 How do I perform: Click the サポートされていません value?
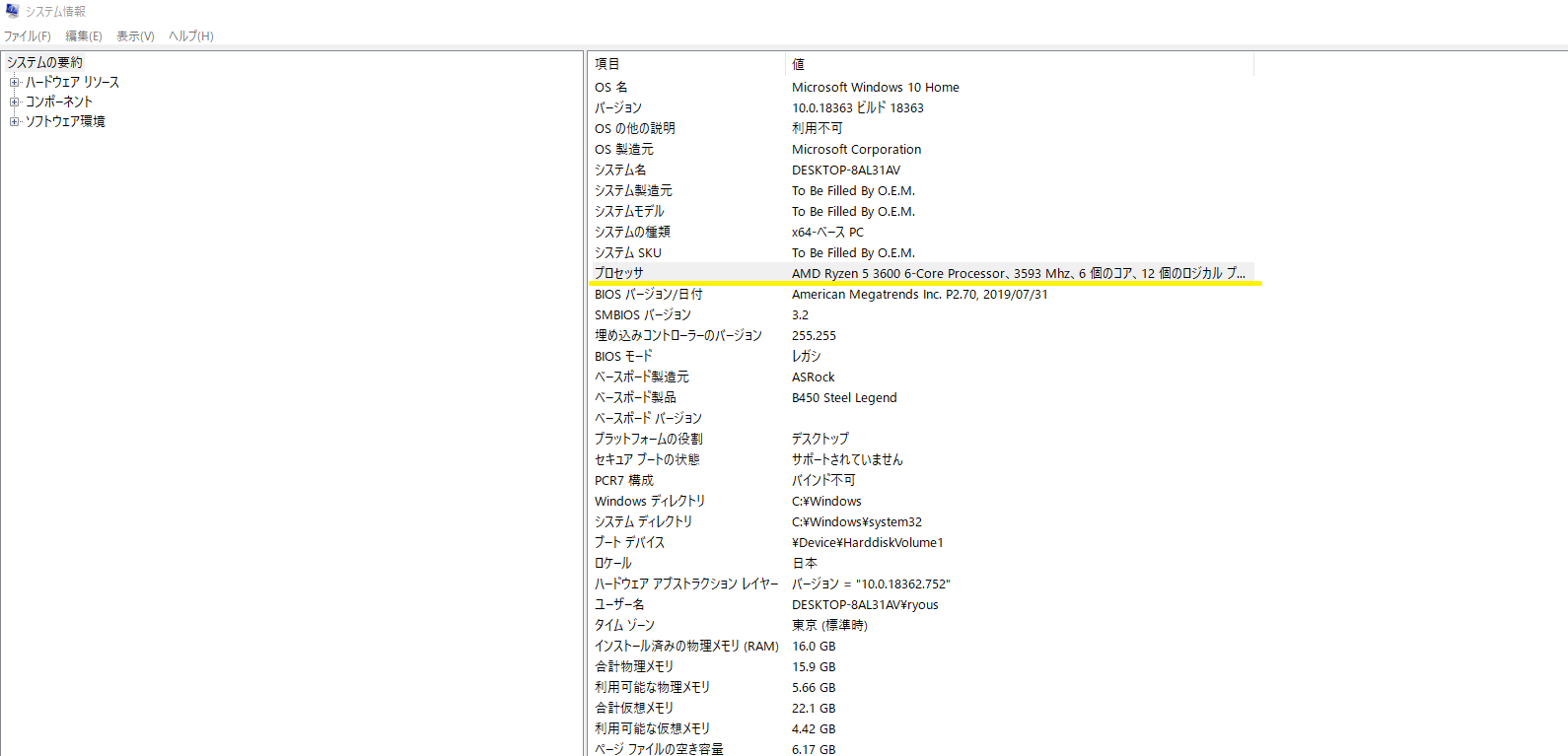pos(847,459)
